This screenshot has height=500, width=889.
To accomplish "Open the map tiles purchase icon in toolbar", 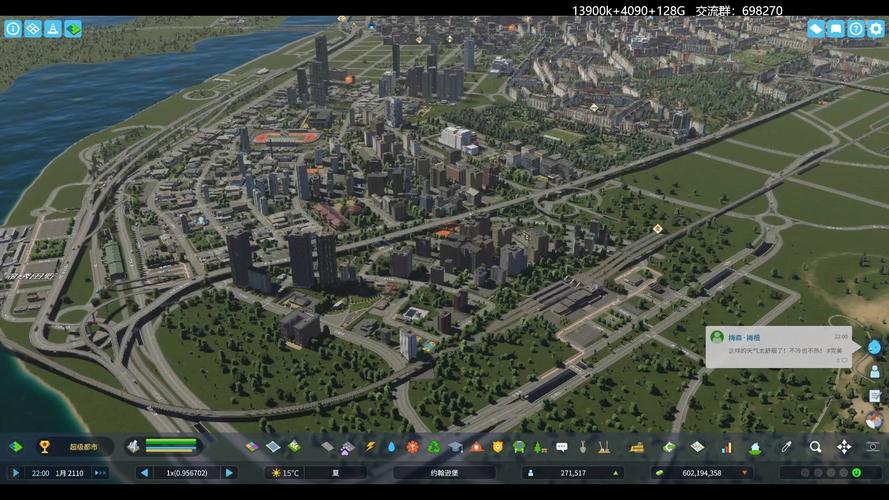I will tap(697, 447).
